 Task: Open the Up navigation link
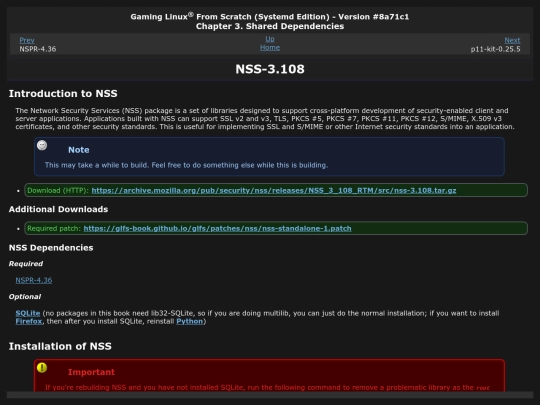click(270, 39)
